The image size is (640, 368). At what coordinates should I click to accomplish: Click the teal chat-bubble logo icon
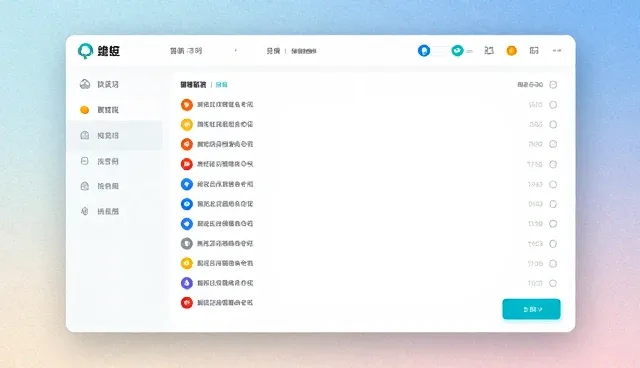click(x=85, y=51)
